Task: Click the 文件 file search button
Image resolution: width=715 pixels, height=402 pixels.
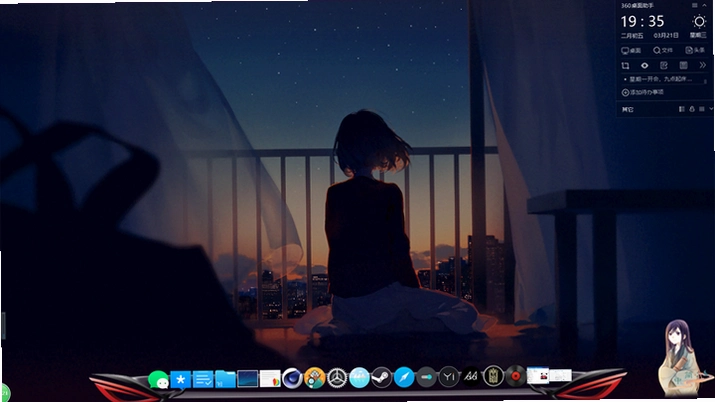Action: point(663,50)
